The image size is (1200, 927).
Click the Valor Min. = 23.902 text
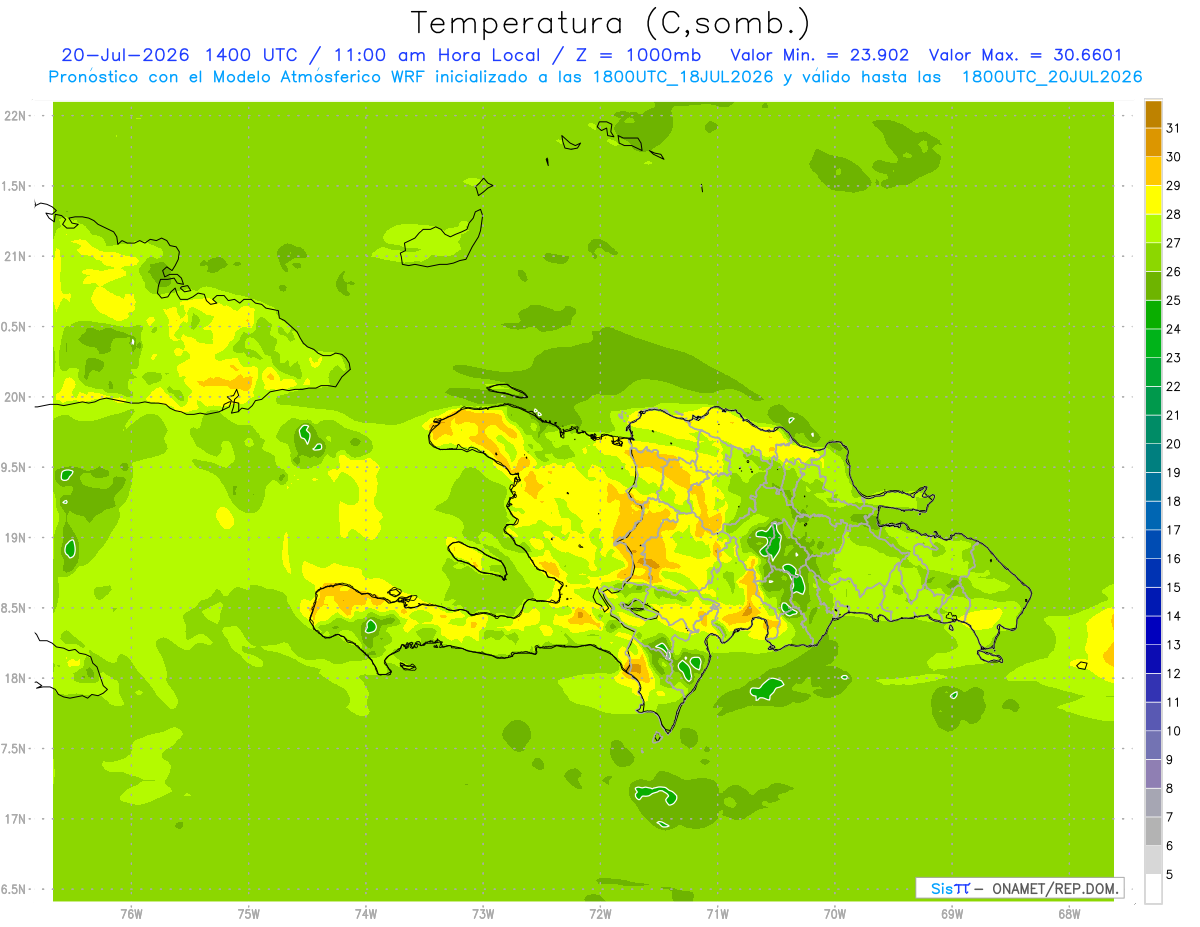click(820, 55)
